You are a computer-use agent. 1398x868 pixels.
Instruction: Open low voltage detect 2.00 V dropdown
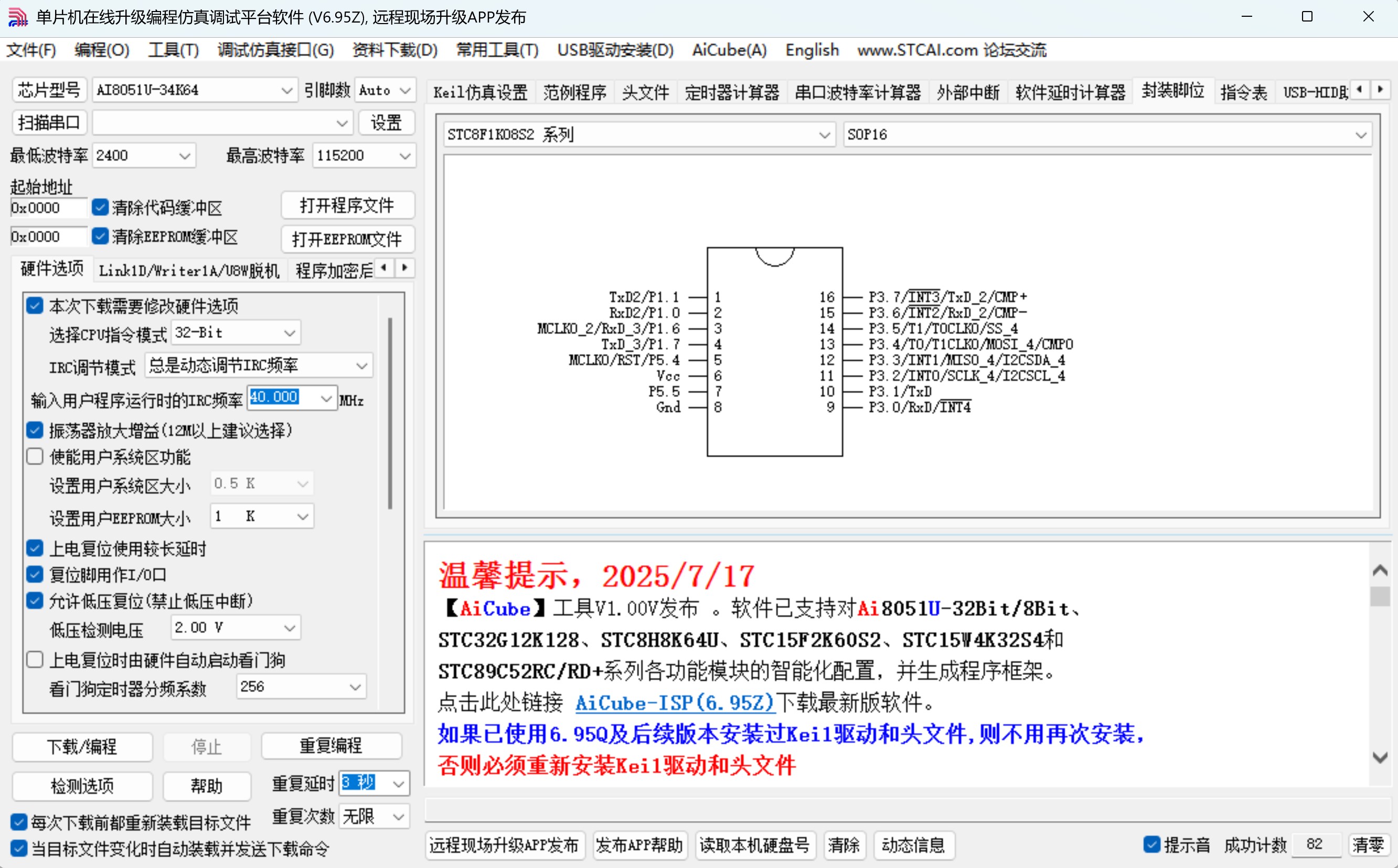click(236, 628)
